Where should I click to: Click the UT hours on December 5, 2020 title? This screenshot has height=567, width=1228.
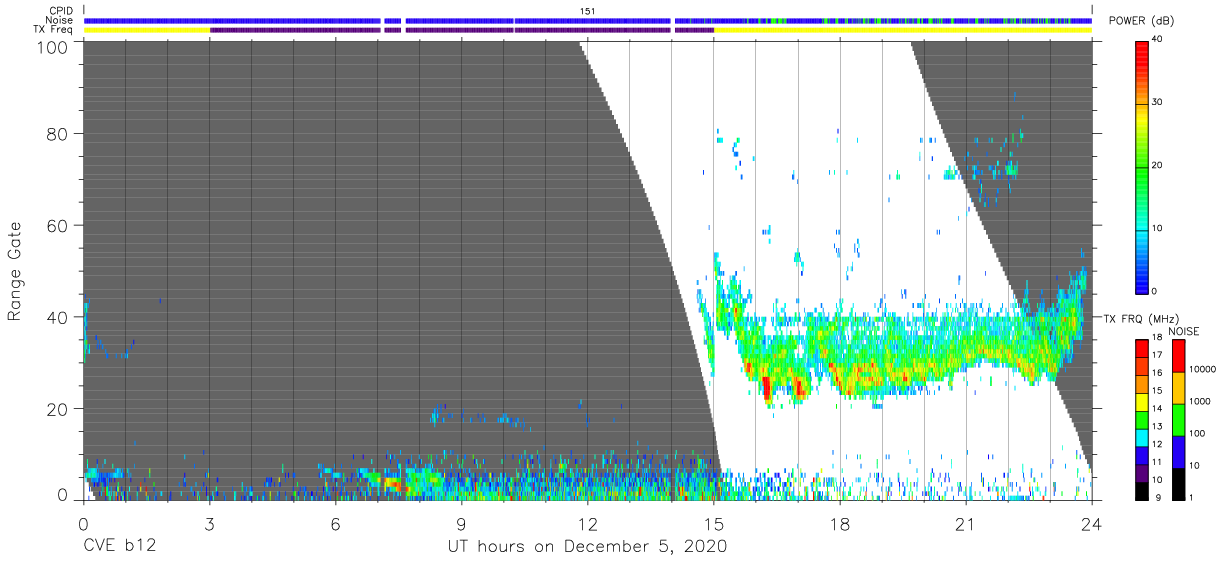point(587,546)
